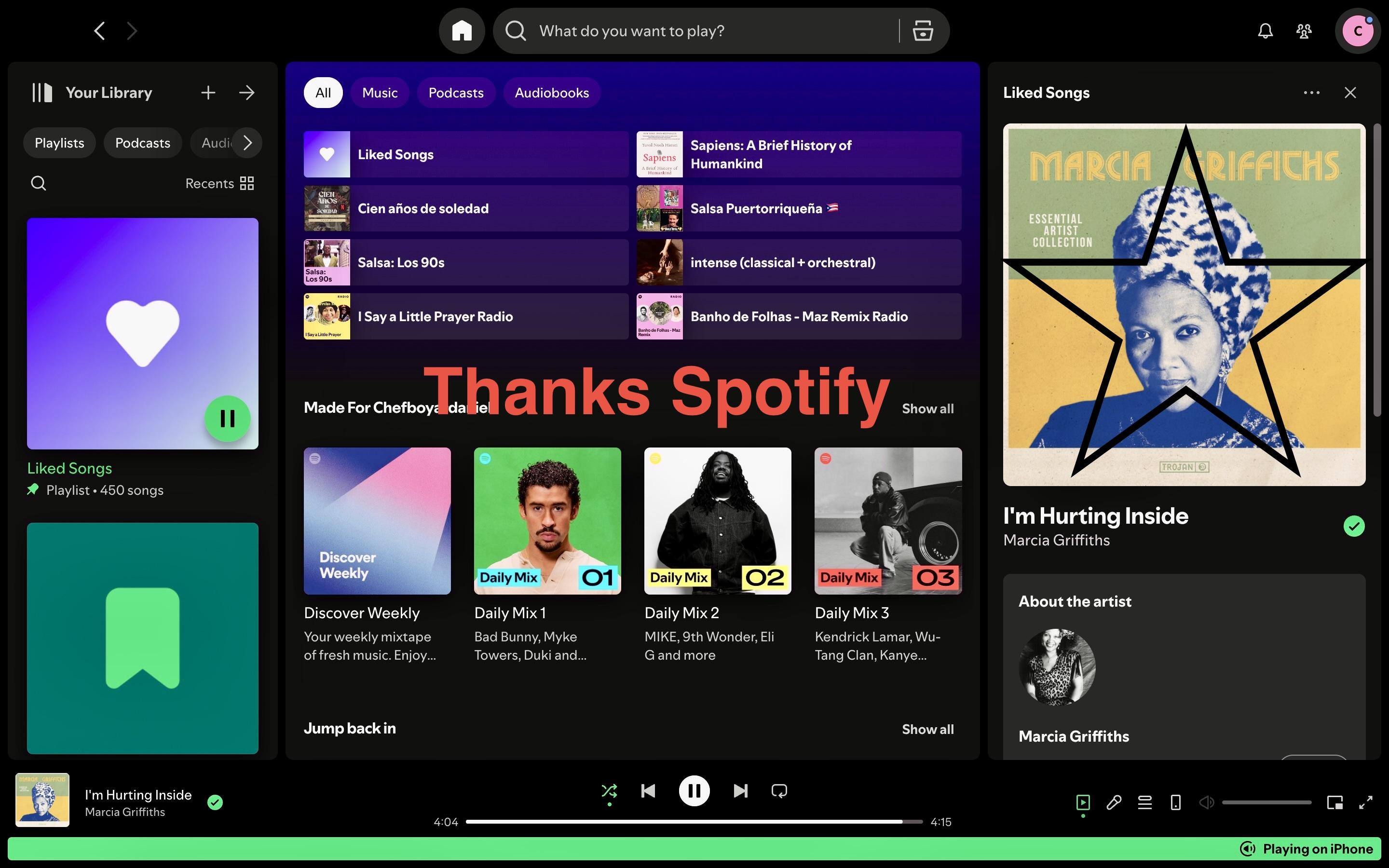This screenshot has width=1389, height=868.
Task: Create playlist with plus icon
Action: tap(208, 93)
